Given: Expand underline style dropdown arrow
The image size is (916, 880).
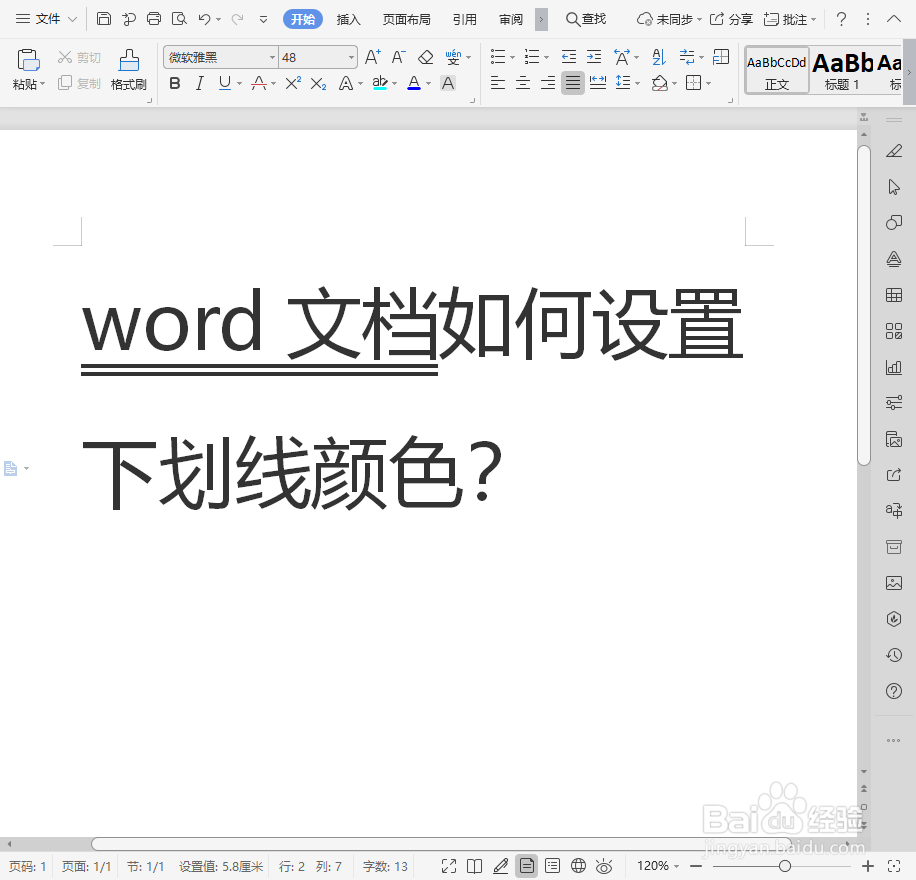Looking at the screenshot, I should (240, 84).
